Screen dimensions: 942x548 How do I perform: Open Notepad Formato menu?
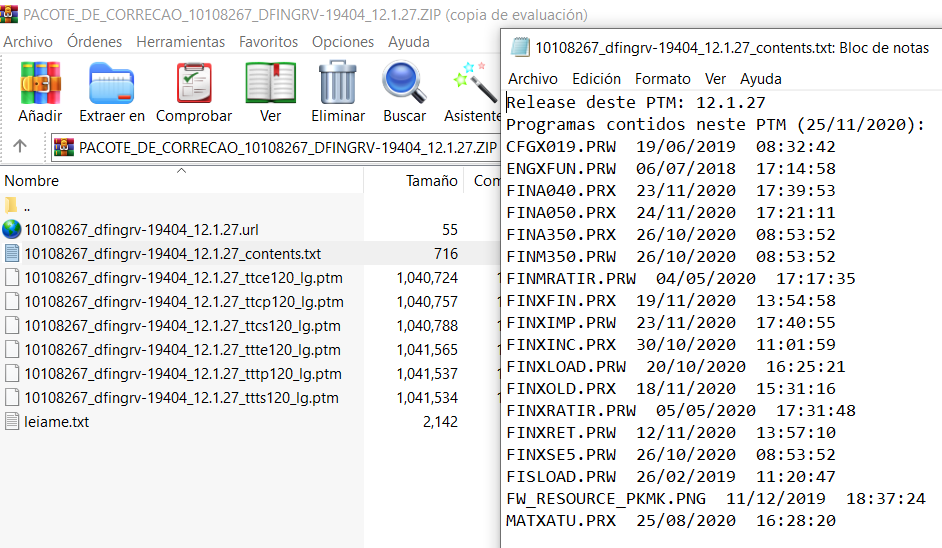[663, 79]
